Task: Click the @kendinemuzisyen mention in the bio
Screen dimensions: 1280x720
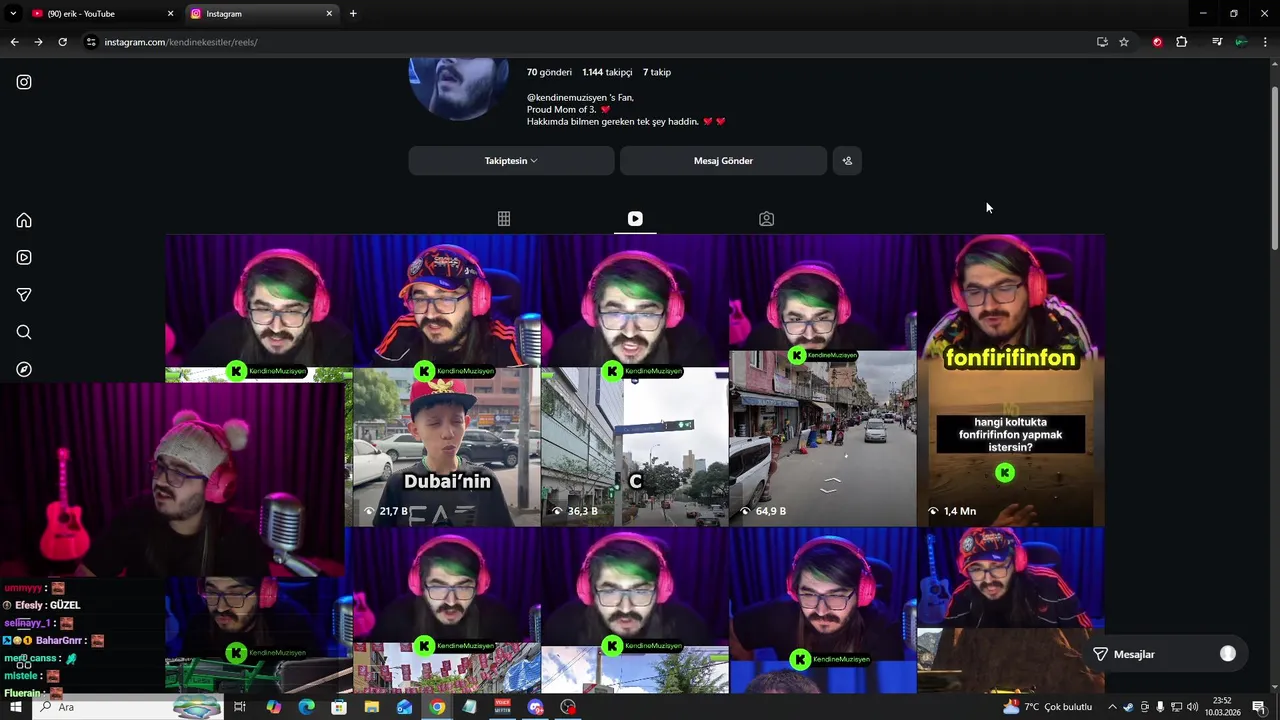Action: (x=567, y=97)
